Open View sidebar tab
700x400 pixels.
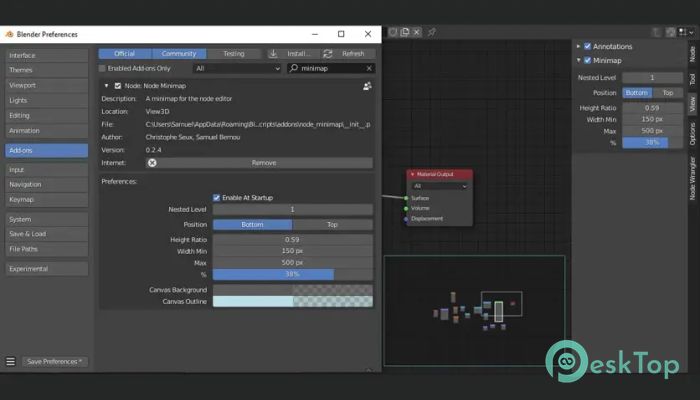click(692, 104)
